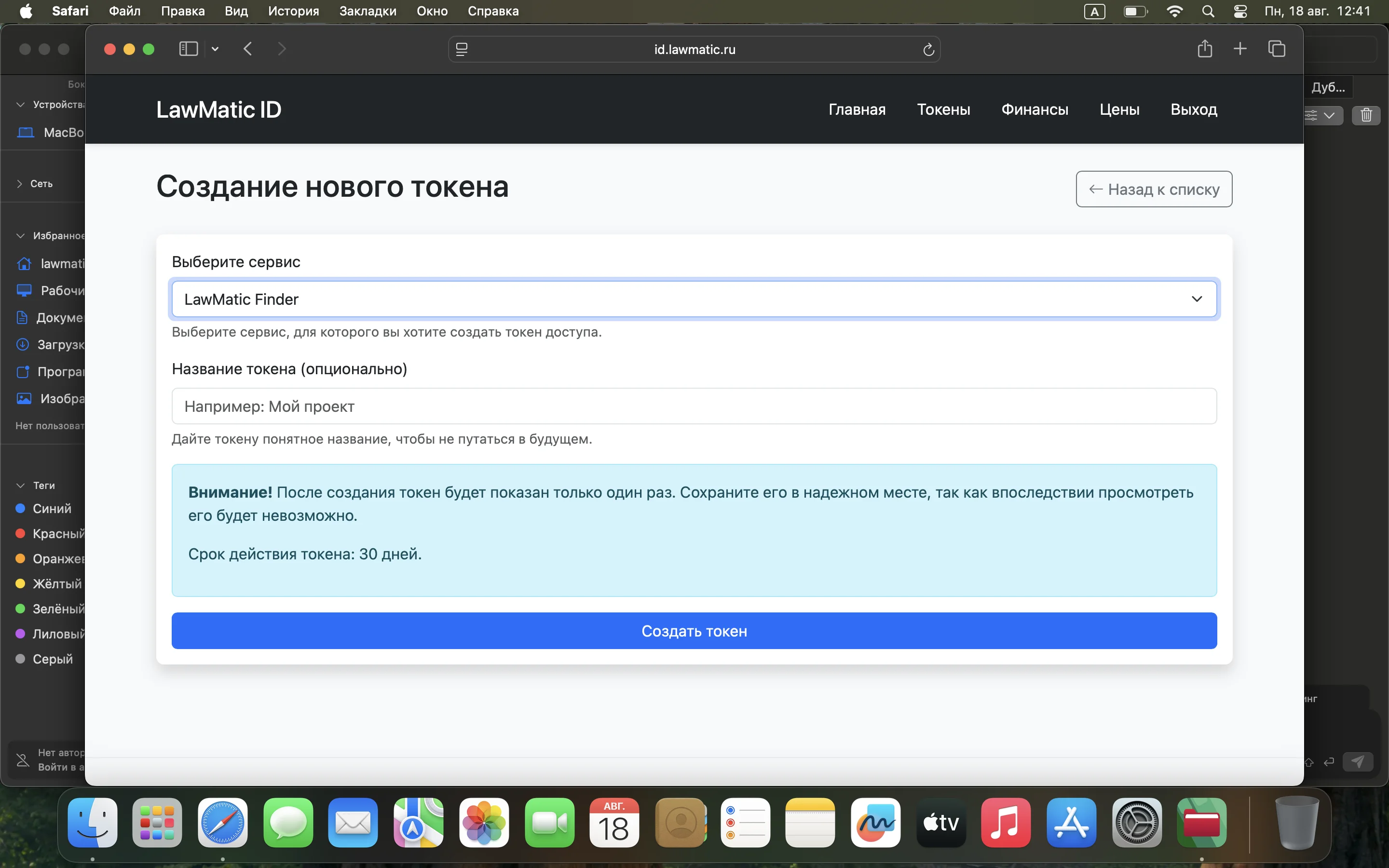Open Цены navigation link

[1119, 109]
